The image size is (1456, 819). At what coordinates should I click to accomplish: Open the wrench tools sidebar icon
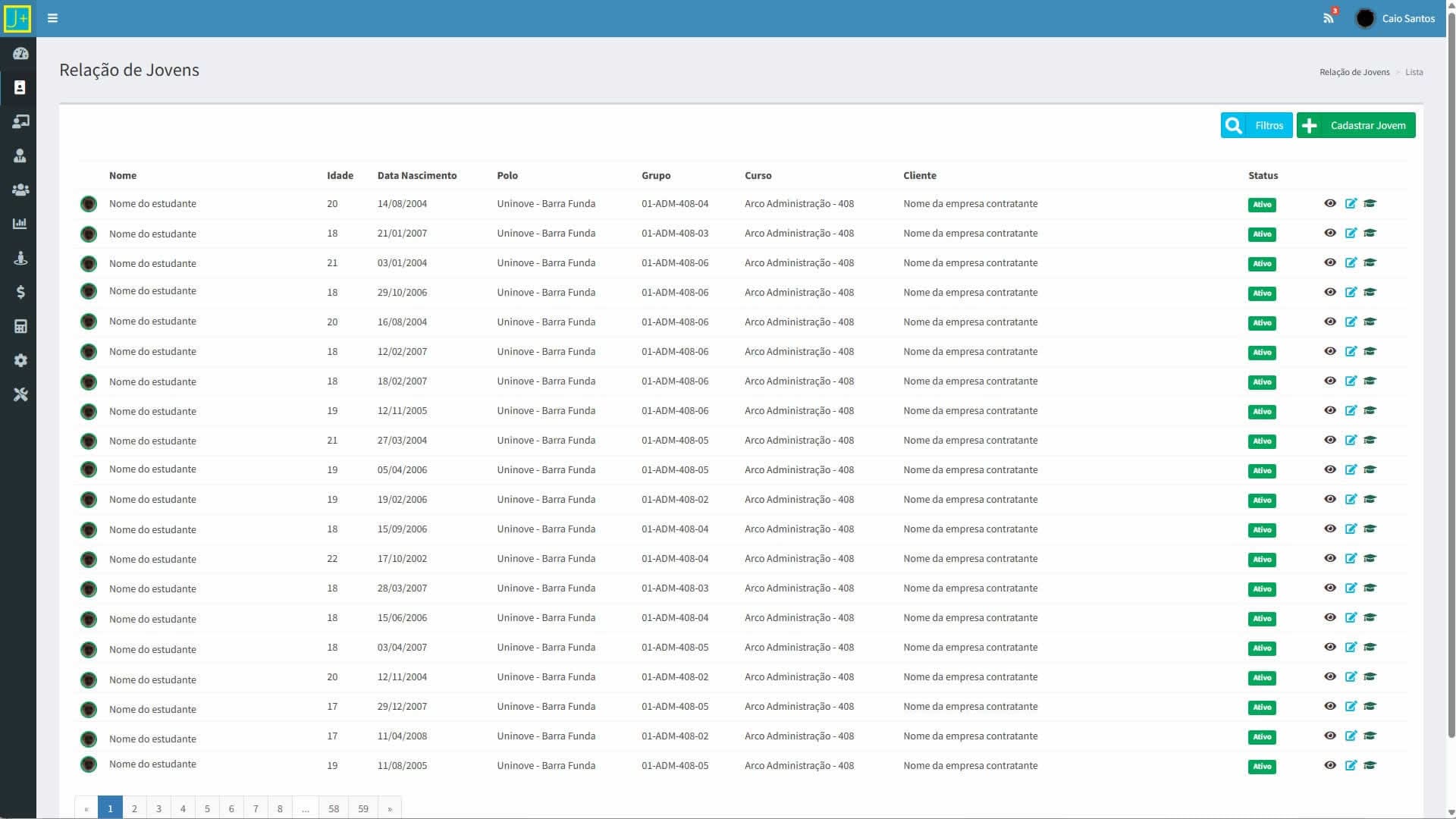click(x=20, y=394)
